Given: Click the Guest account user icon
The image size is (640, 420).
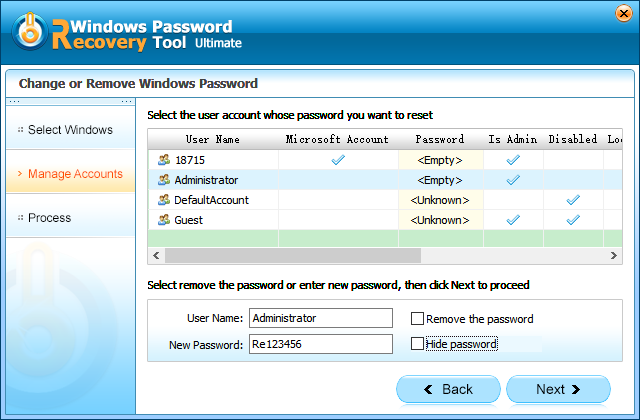Looking at the screenshot, I should (164, 220).
